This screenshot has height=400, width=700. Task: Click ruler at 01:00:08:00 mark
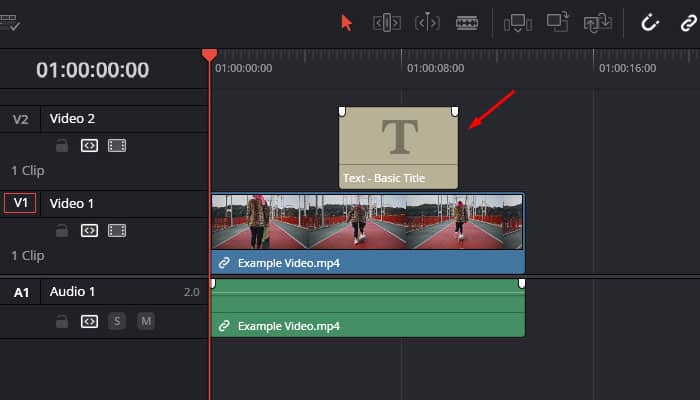(x=435, y=68)
